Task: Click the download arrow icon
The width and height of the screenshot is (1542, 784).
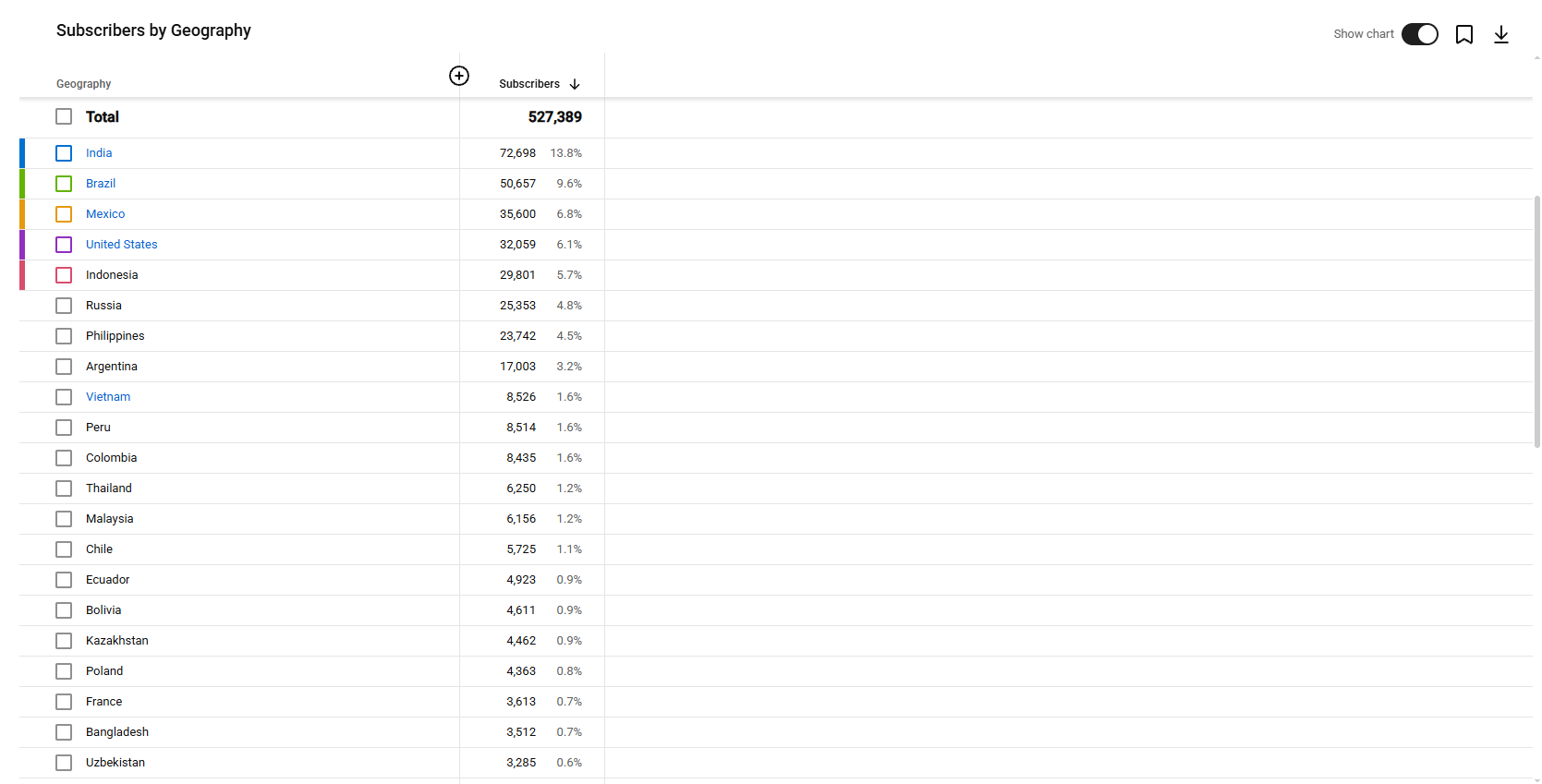Action: click(1501, 34)
